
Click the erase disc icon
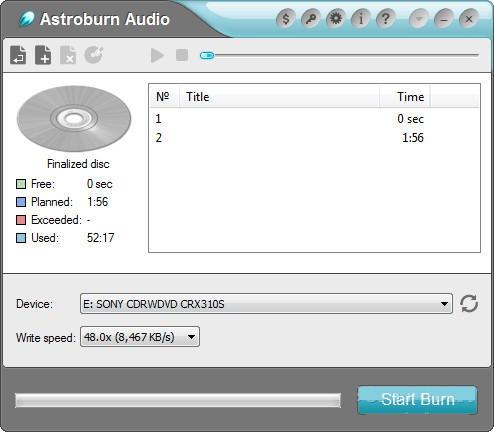coord(93,55)
